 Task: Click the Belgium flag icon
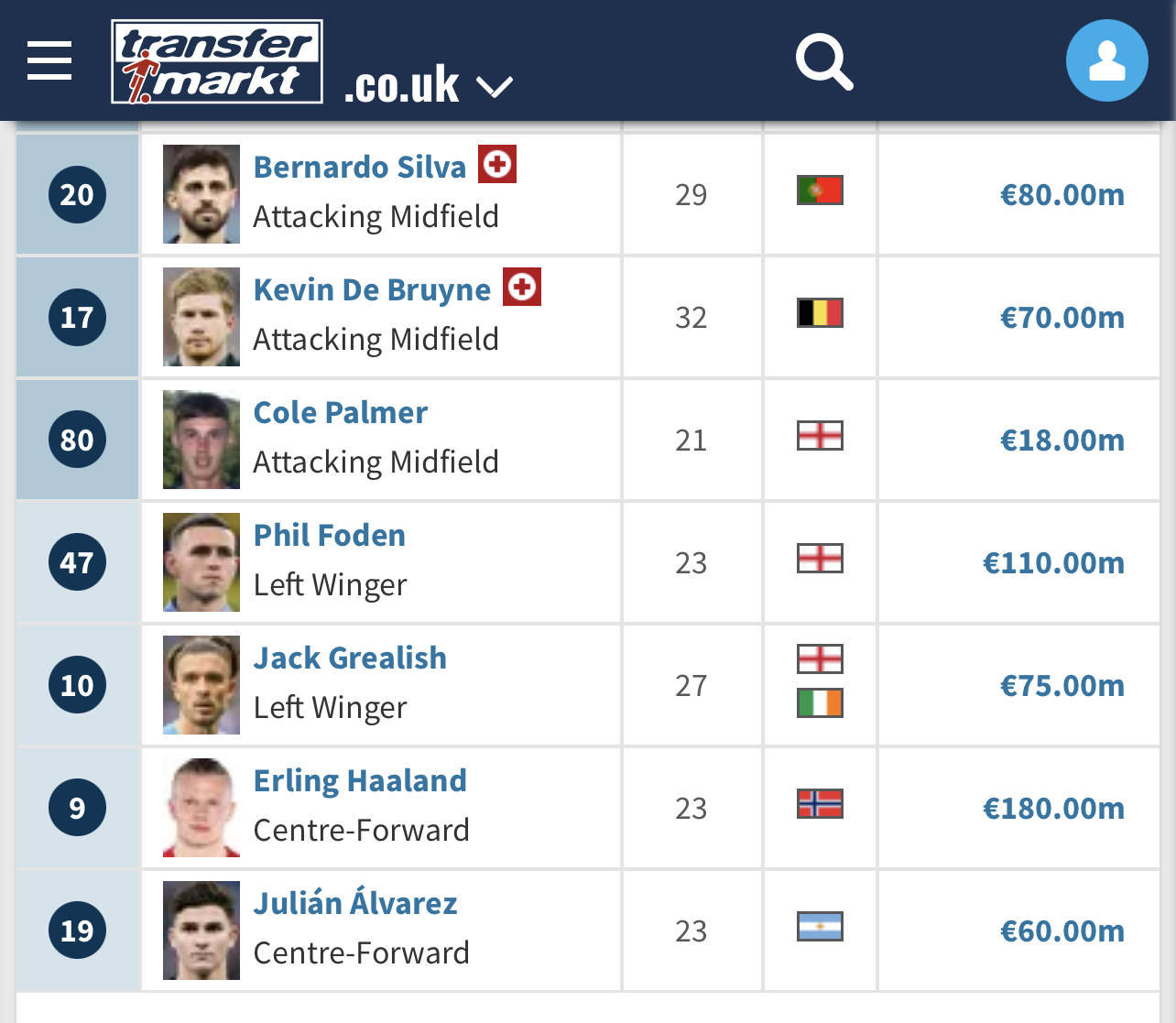[x=820, y=313]
